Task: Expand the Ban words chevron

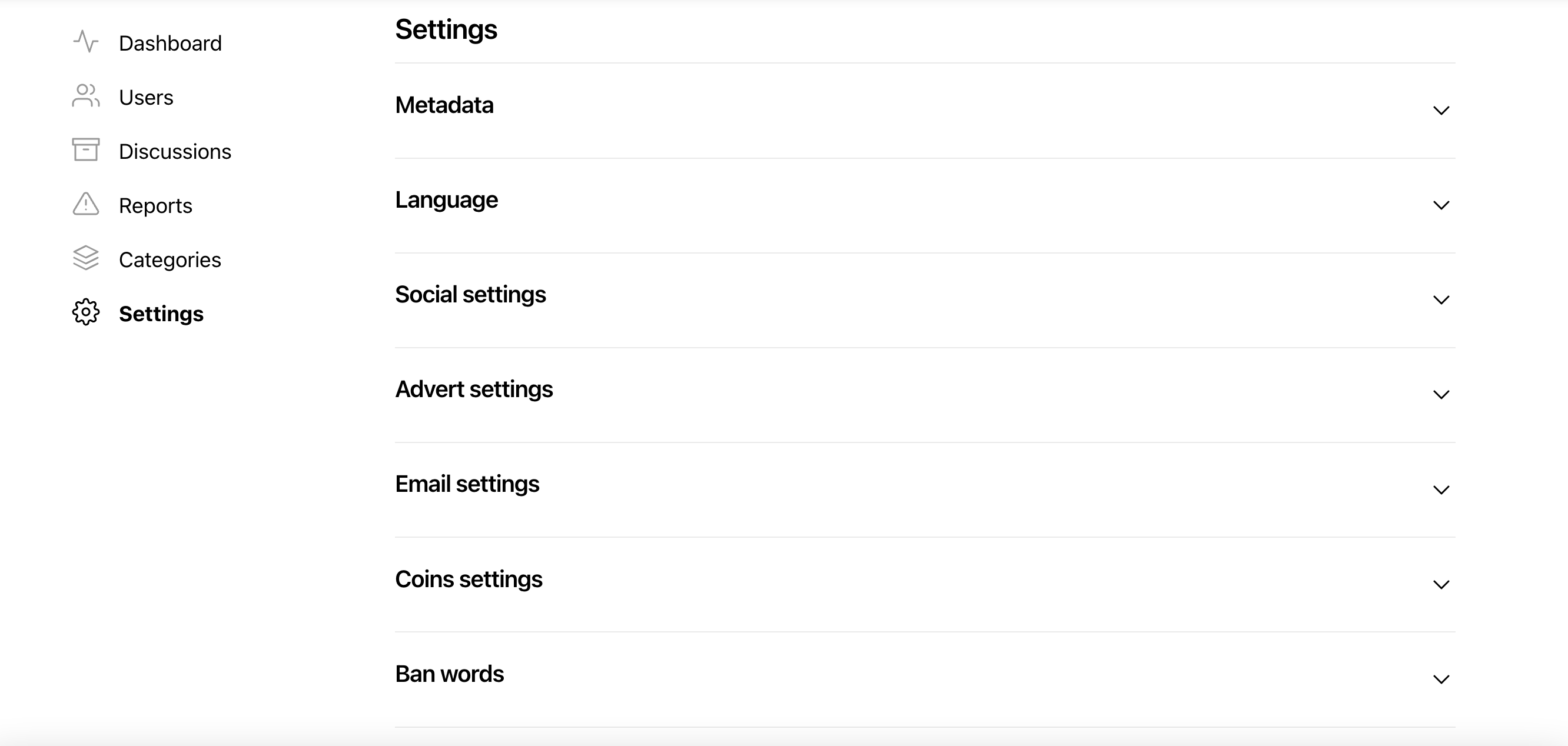Action: pos(1441,680)
